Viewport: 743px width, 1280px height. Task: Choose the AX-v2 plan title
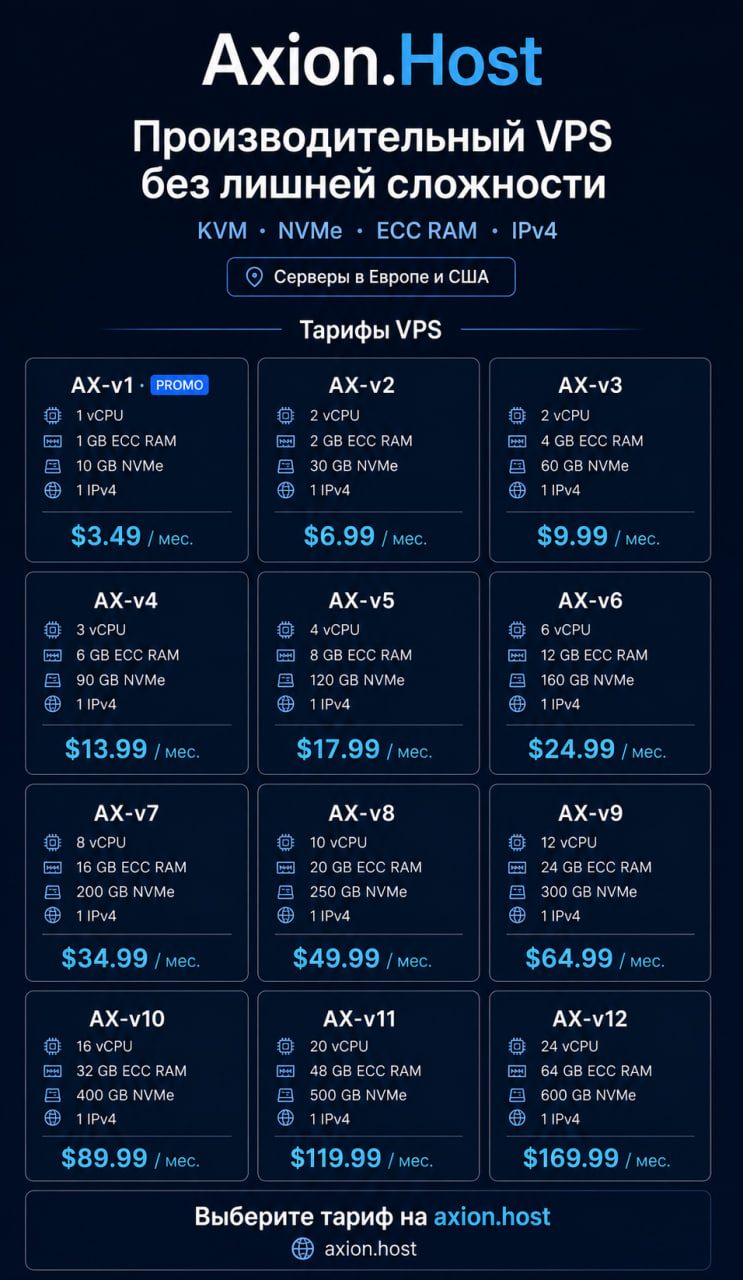point(362,385)
